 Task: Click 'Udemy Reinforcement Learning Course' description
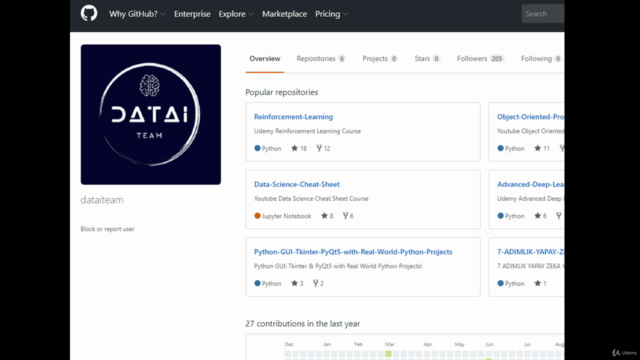(x=307, y=131)
